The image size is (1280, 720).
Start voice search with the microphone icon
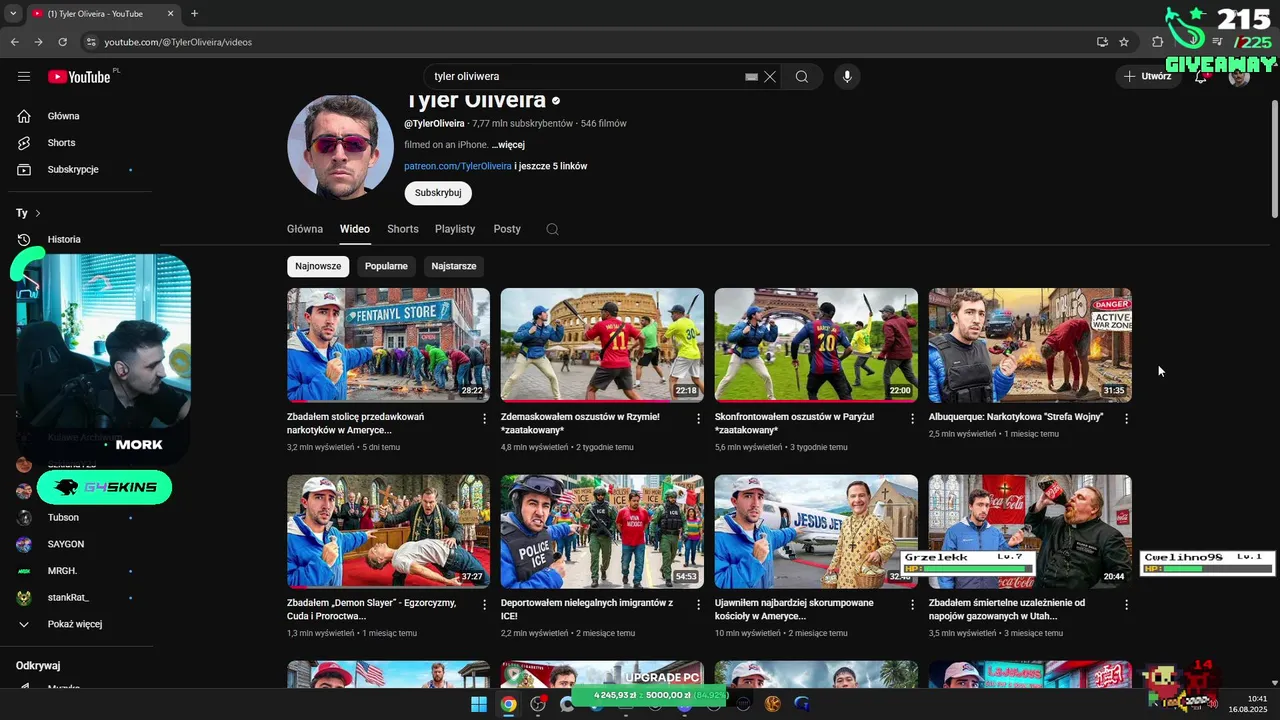(x=847, y=76)
